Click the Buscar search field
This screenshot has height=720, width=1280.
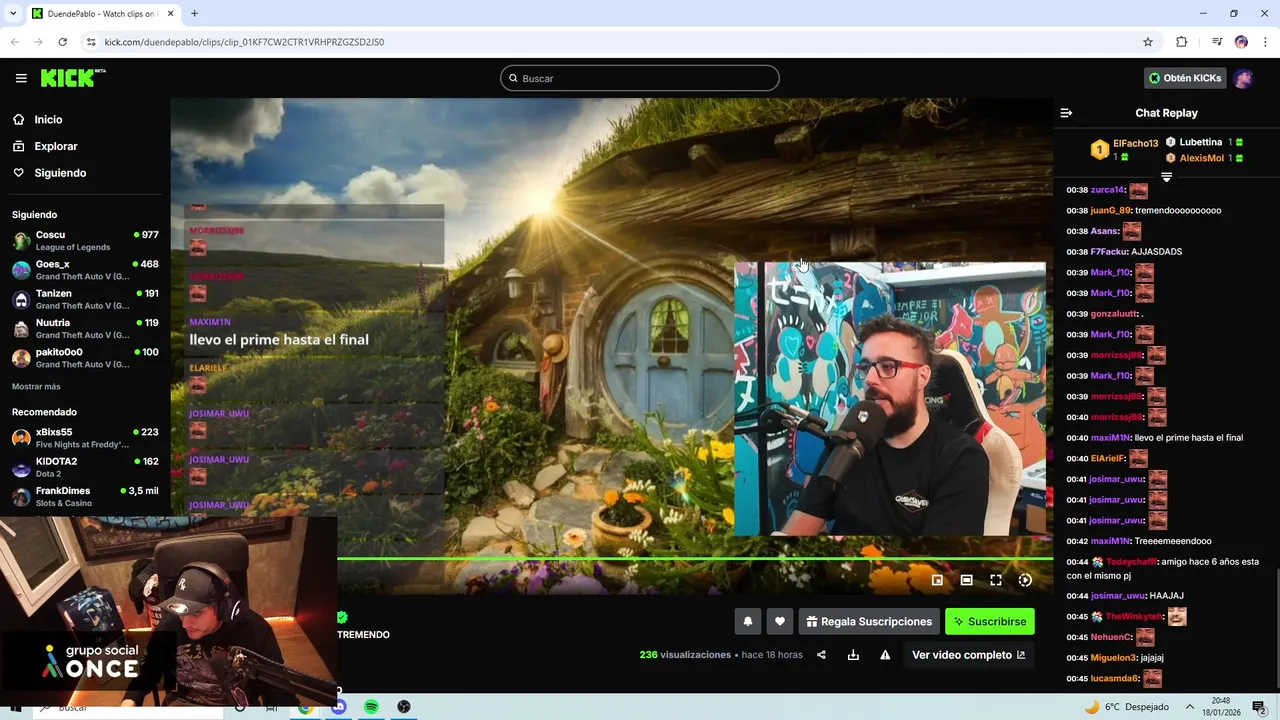[640, 78]
